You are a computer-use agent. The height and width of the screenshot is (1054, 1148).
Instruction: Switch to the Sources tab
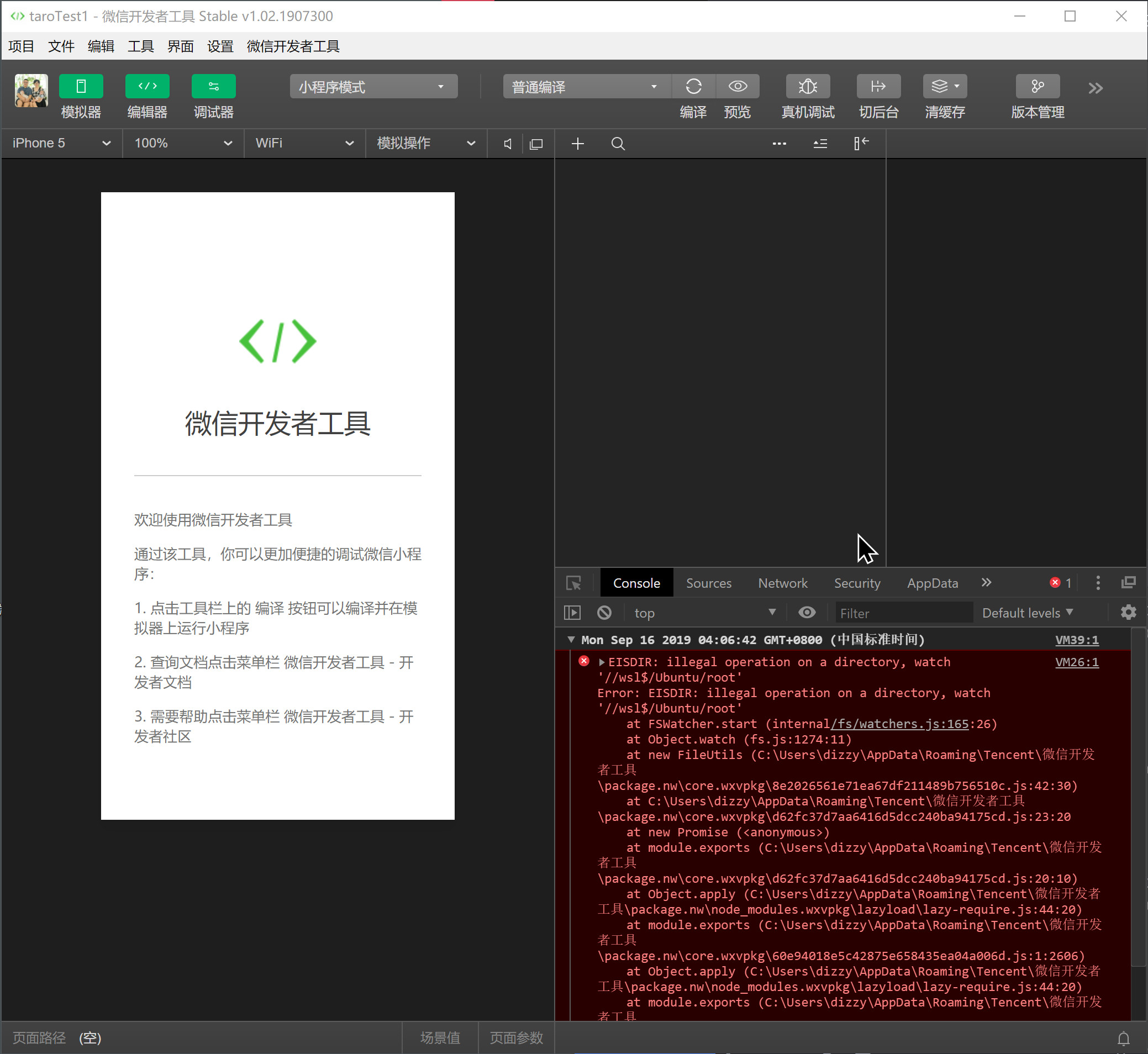click(x=709, y=583)
